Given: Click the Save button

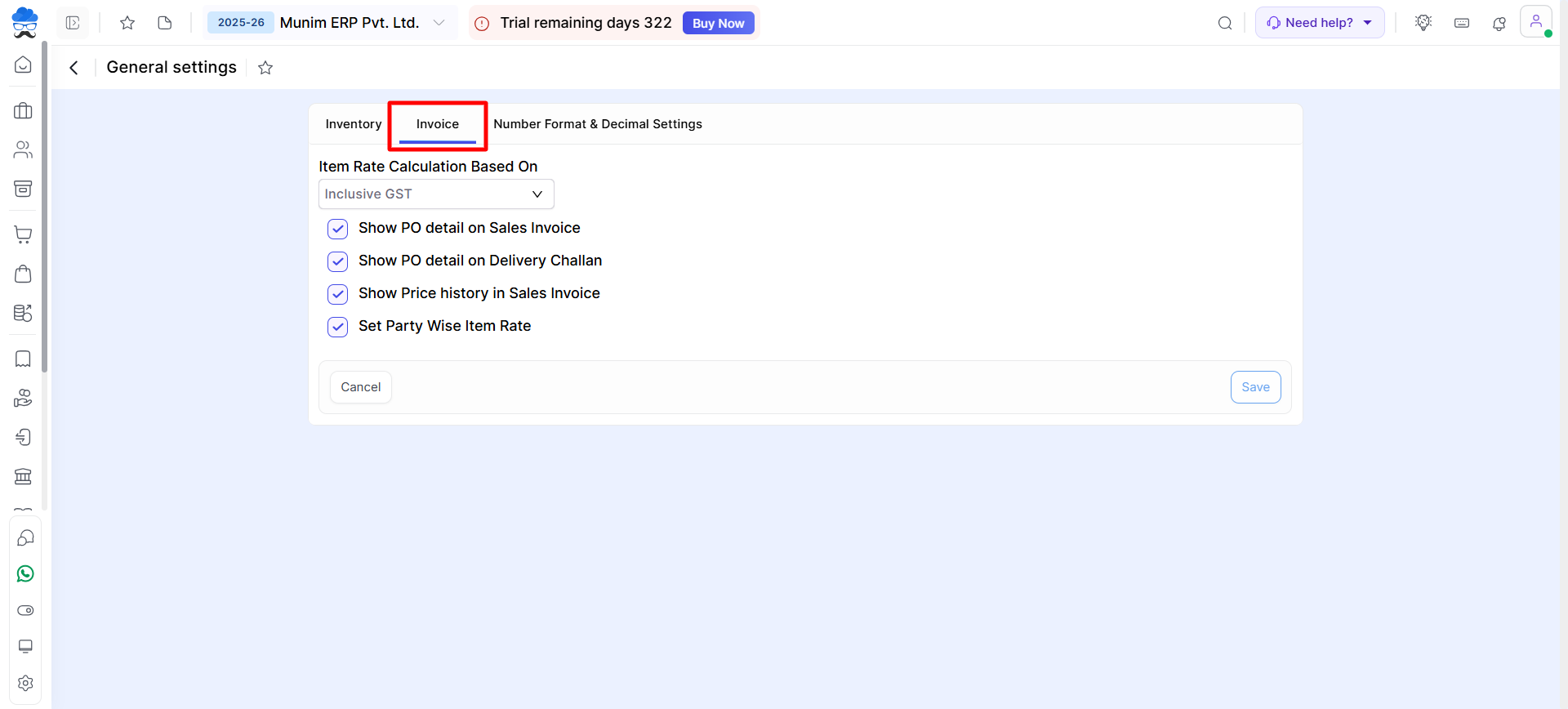Looking at the screenshot, I should tap(1255, 387).
